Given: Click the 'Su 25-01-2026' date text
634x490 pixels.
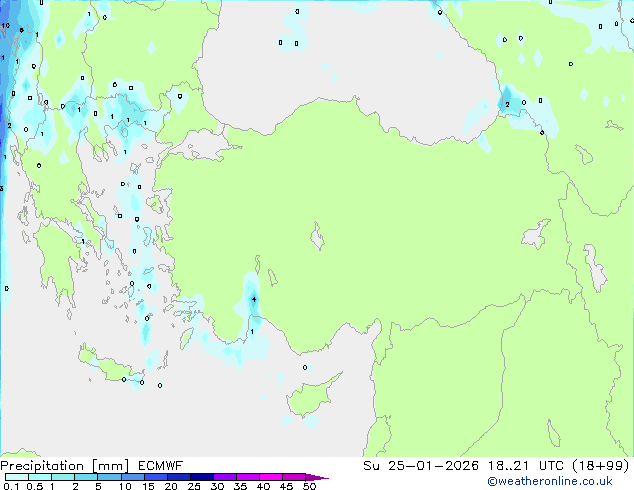Looking at the screenshot, I should point(421,466).
